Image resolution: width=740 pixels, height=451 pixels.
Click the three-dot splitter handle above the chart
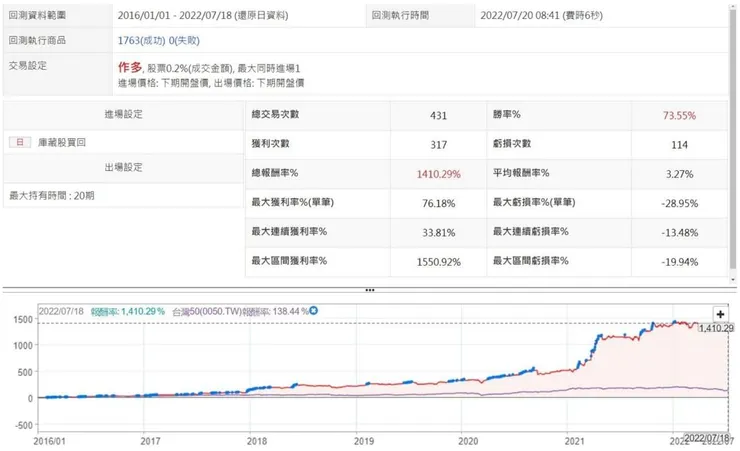coord(370,290)
